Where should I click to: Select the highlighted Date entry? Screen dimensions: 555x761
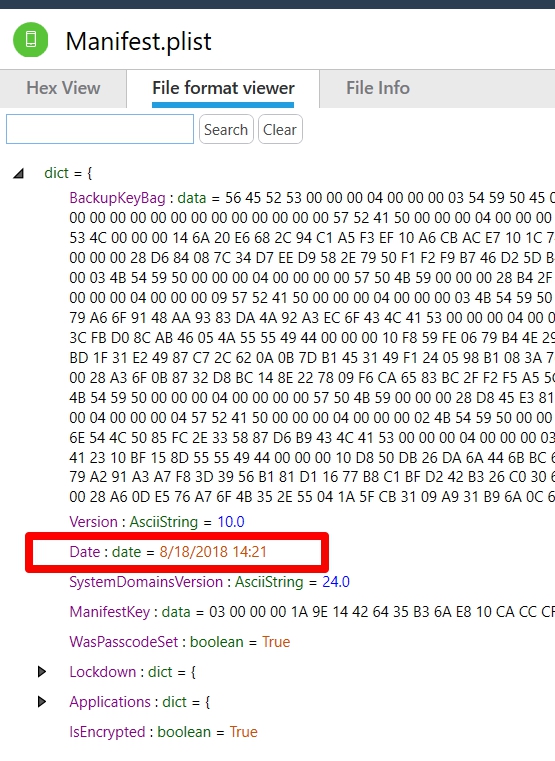coord(168,552)
